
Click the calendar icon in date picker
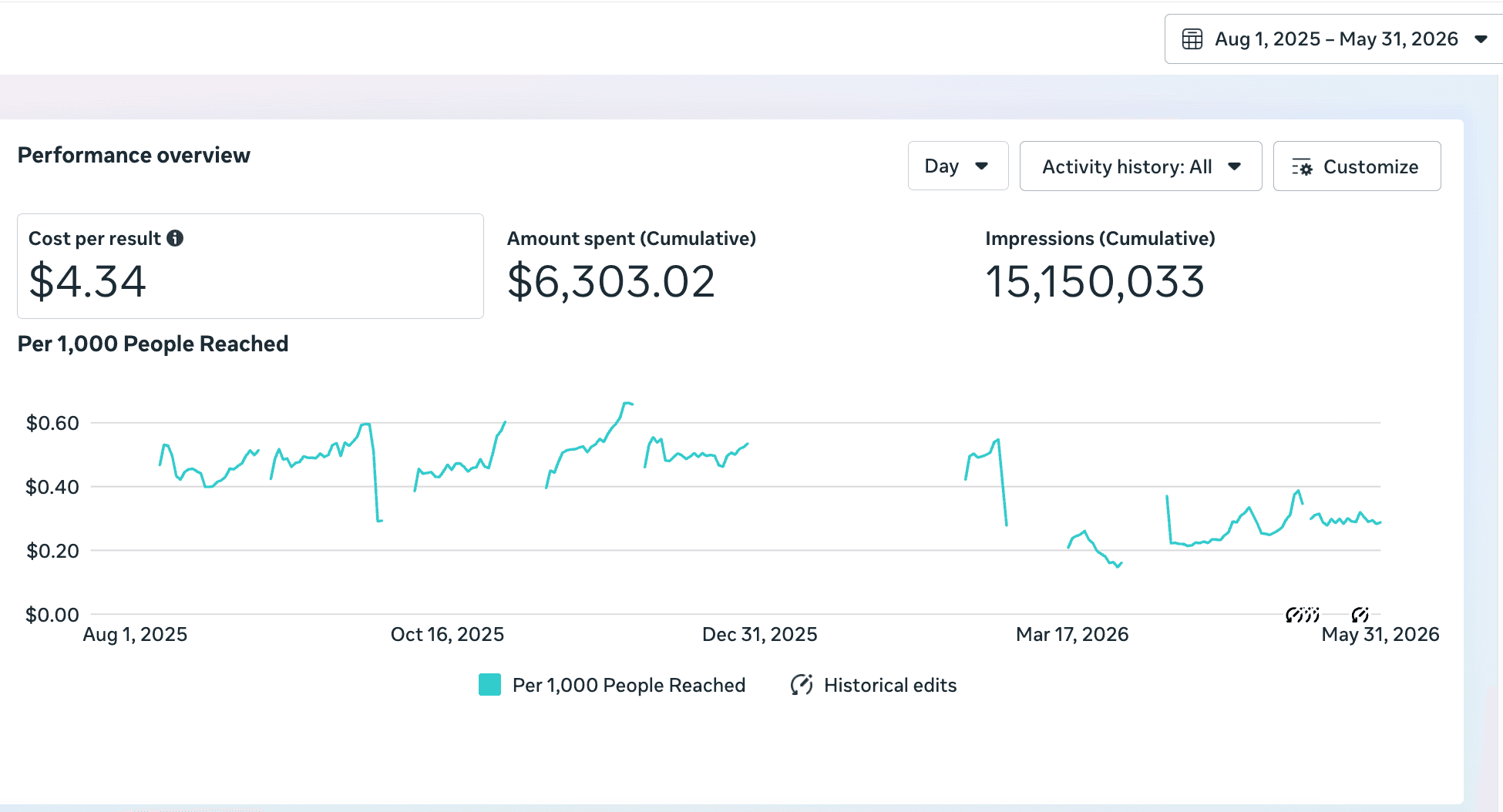1192,39
